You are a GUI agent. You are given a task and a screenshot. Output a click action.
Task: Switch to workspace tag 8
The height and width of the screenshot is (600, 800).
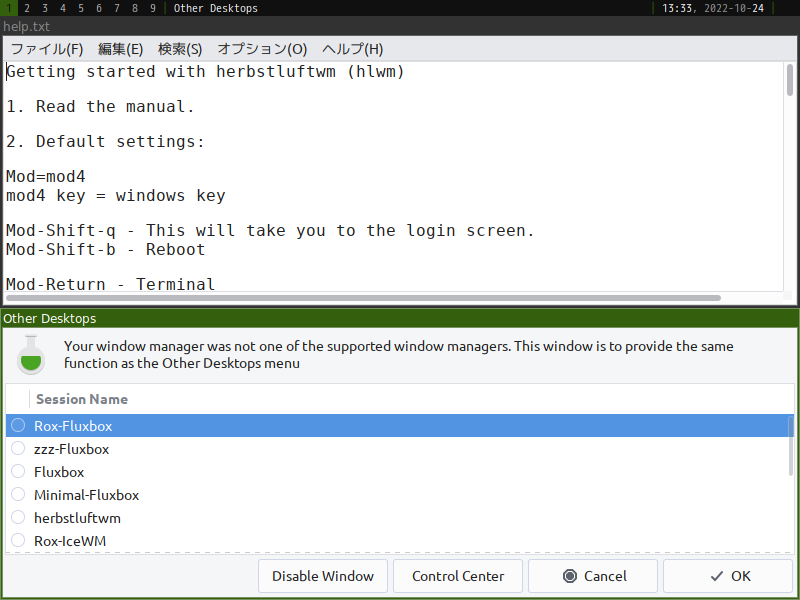pos(135,8)
